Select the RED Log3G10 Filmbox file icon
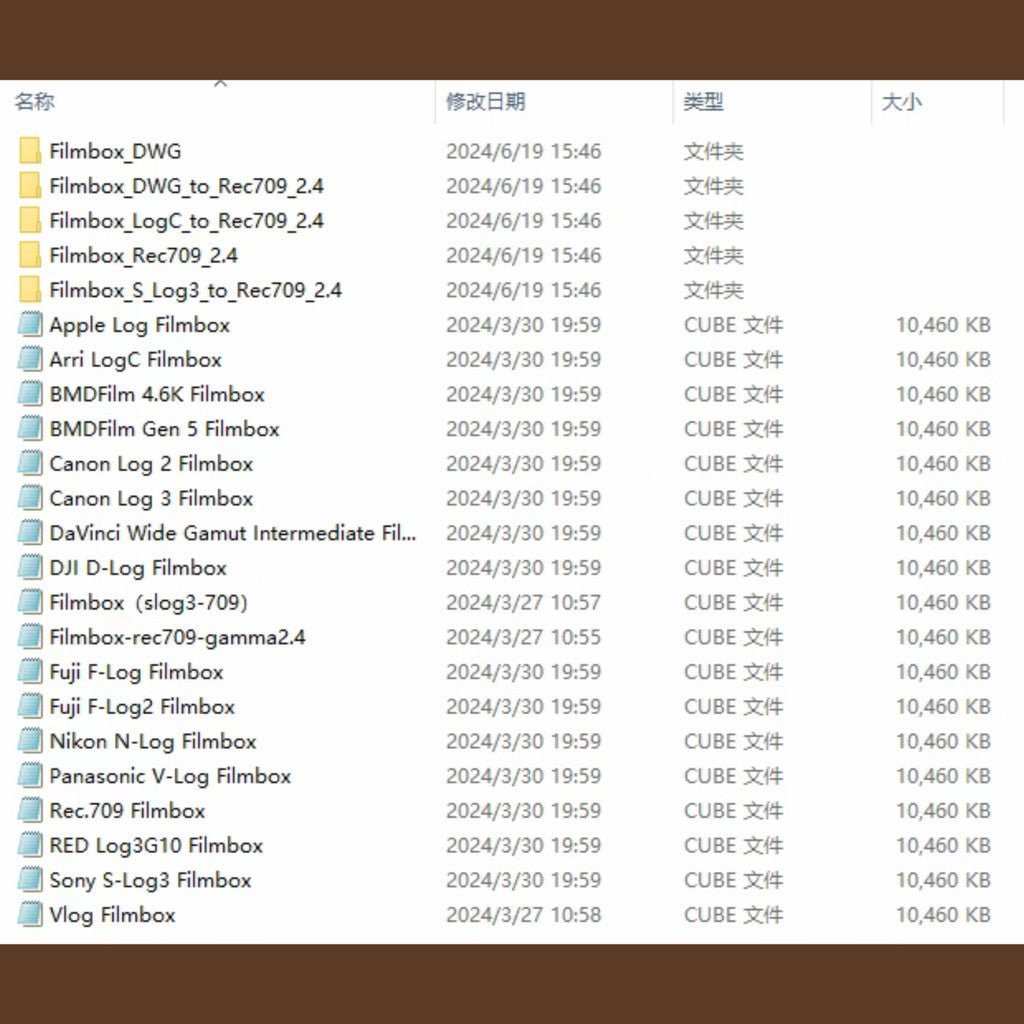This screenshot has height=1024, width=1024. click(29, 844)
